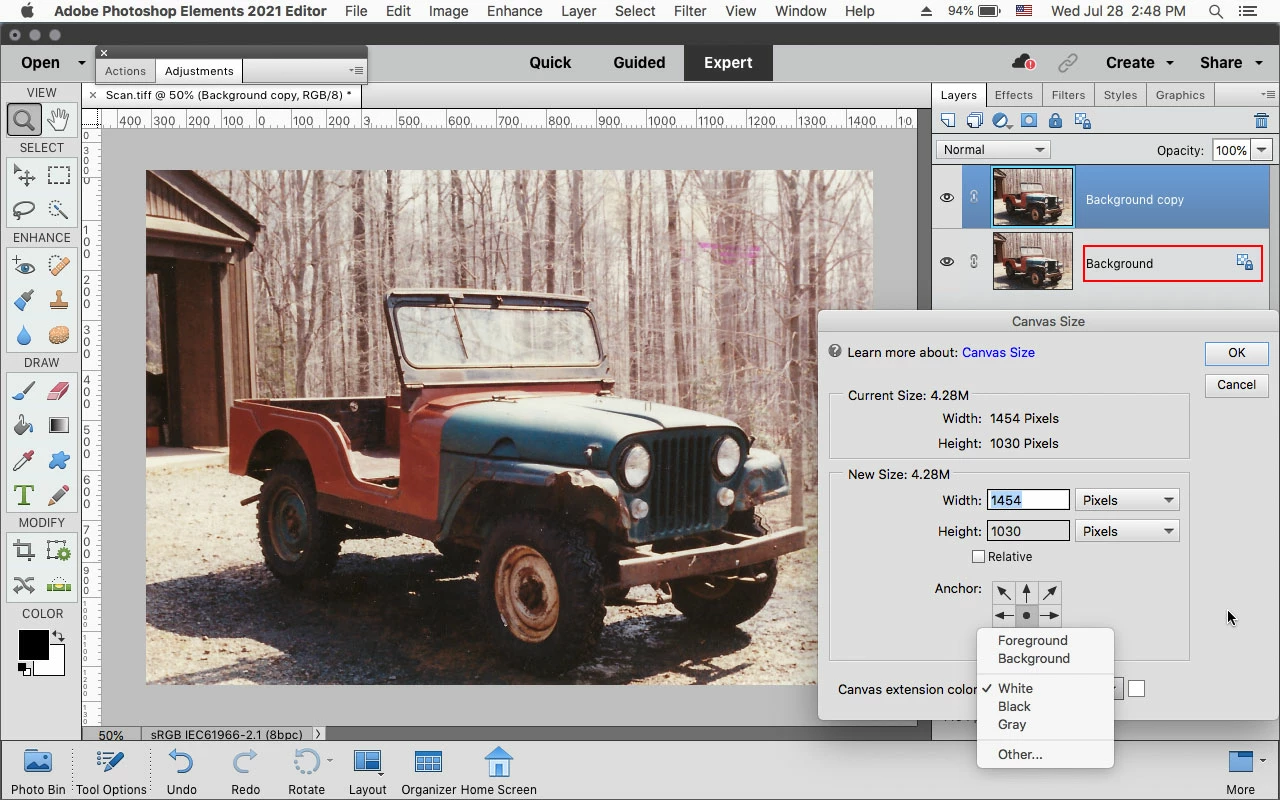Select the Type tool
Viewport: 1280px width, 800px height.
click(24, 495)
